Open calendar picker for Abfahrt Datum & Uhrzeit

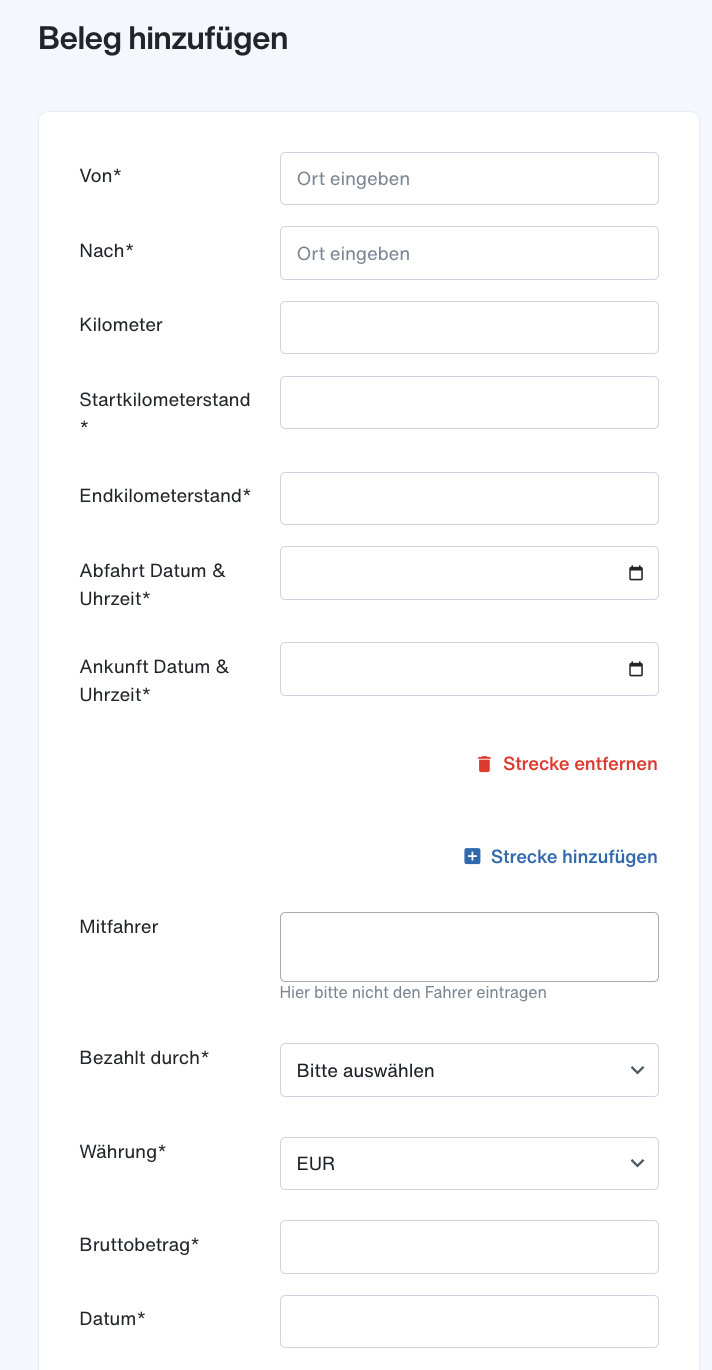tap(636, 573)
